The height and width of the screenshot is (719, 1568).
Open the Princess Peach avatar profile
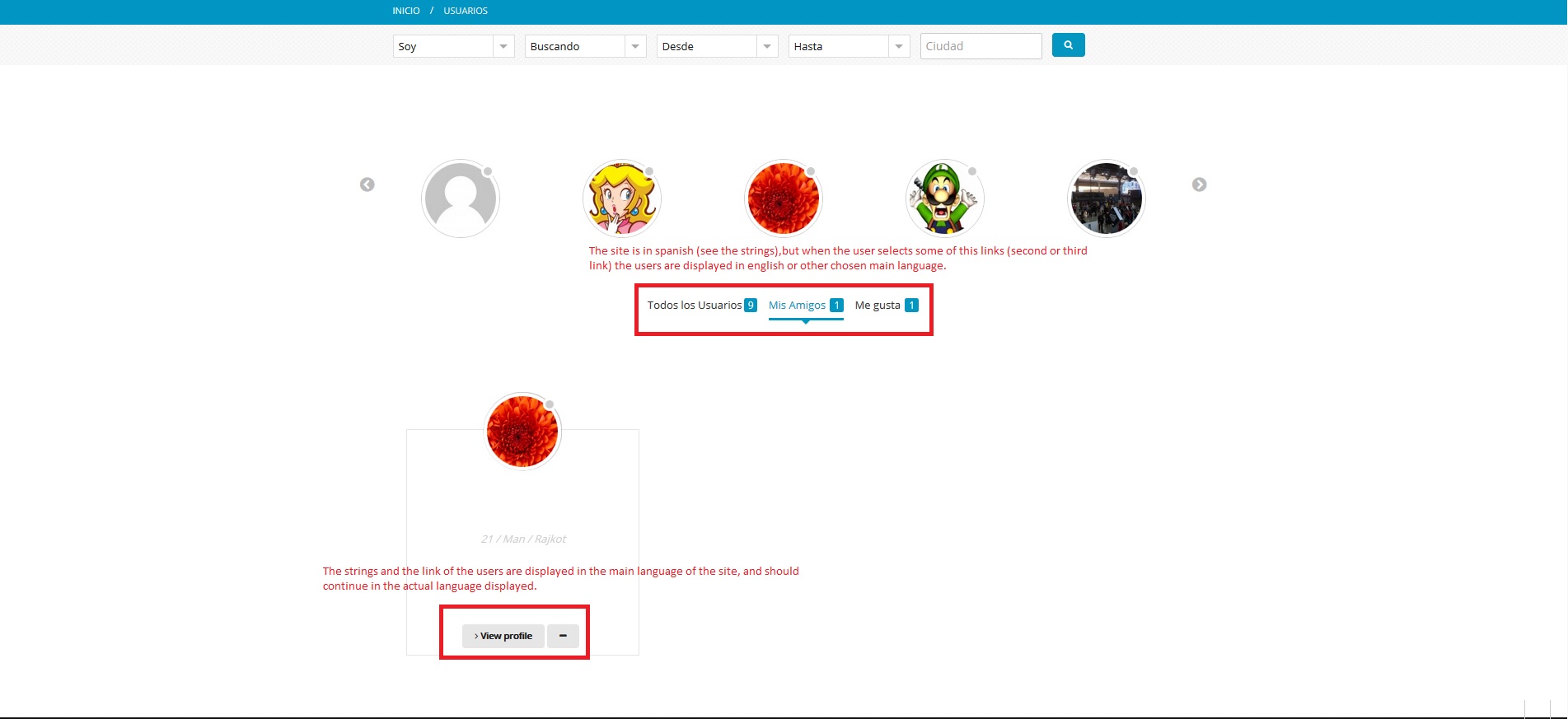point(622,198)
